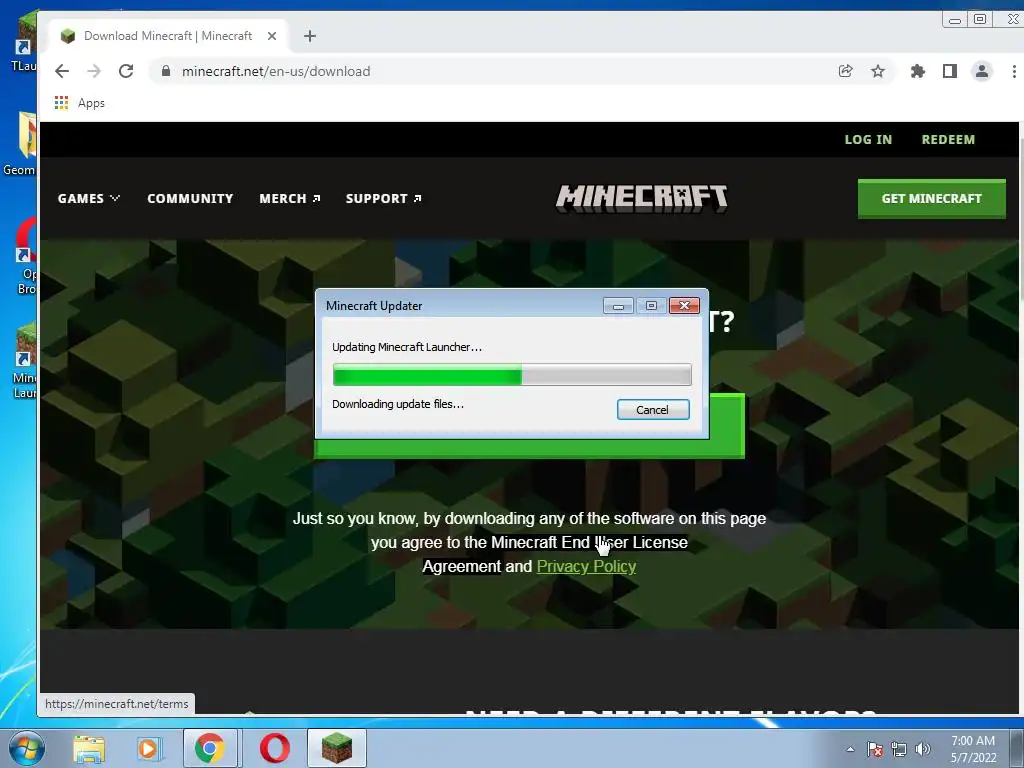Go back with Chrome's back arrow

[62, 71]
